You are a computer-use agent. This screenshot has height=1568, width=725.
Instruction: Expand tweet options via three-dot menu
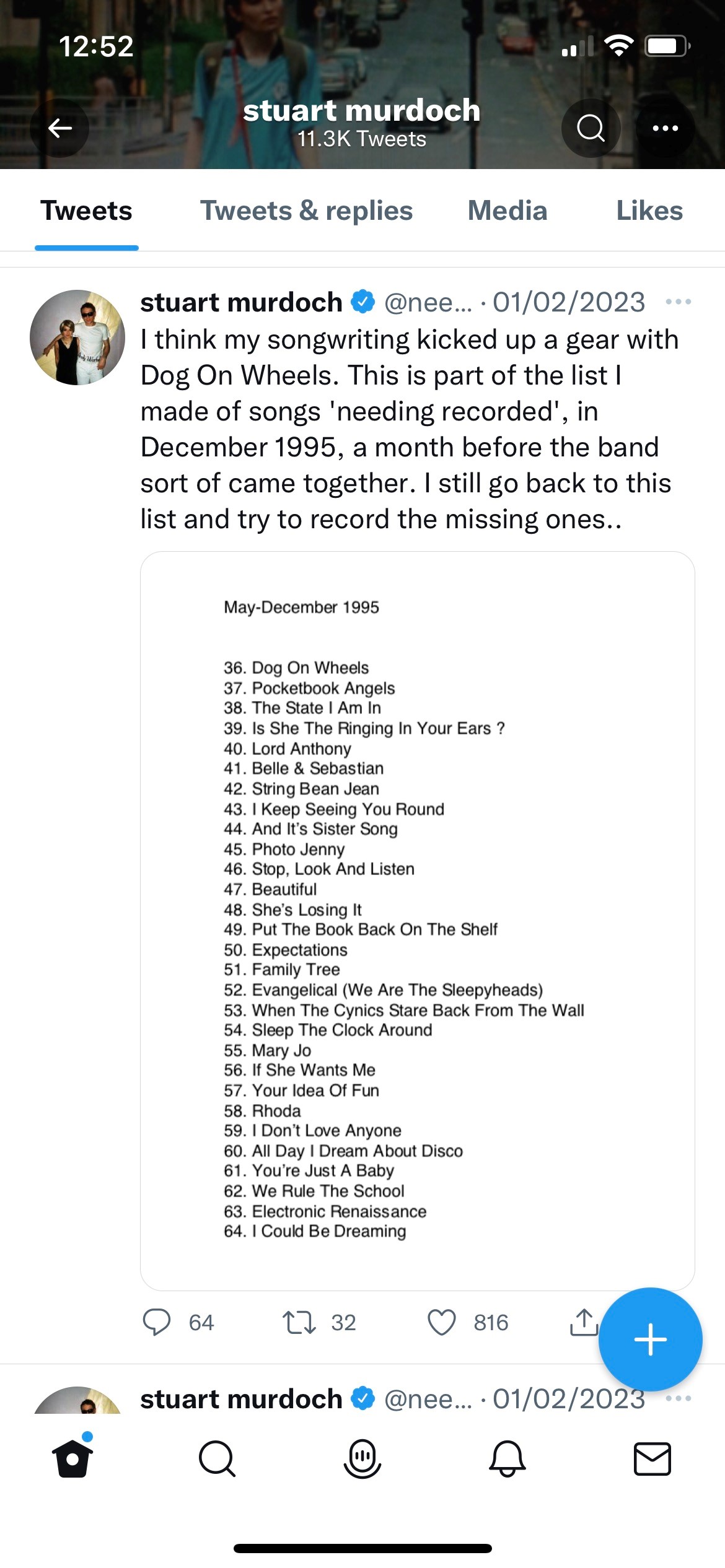tap(678, 302)
